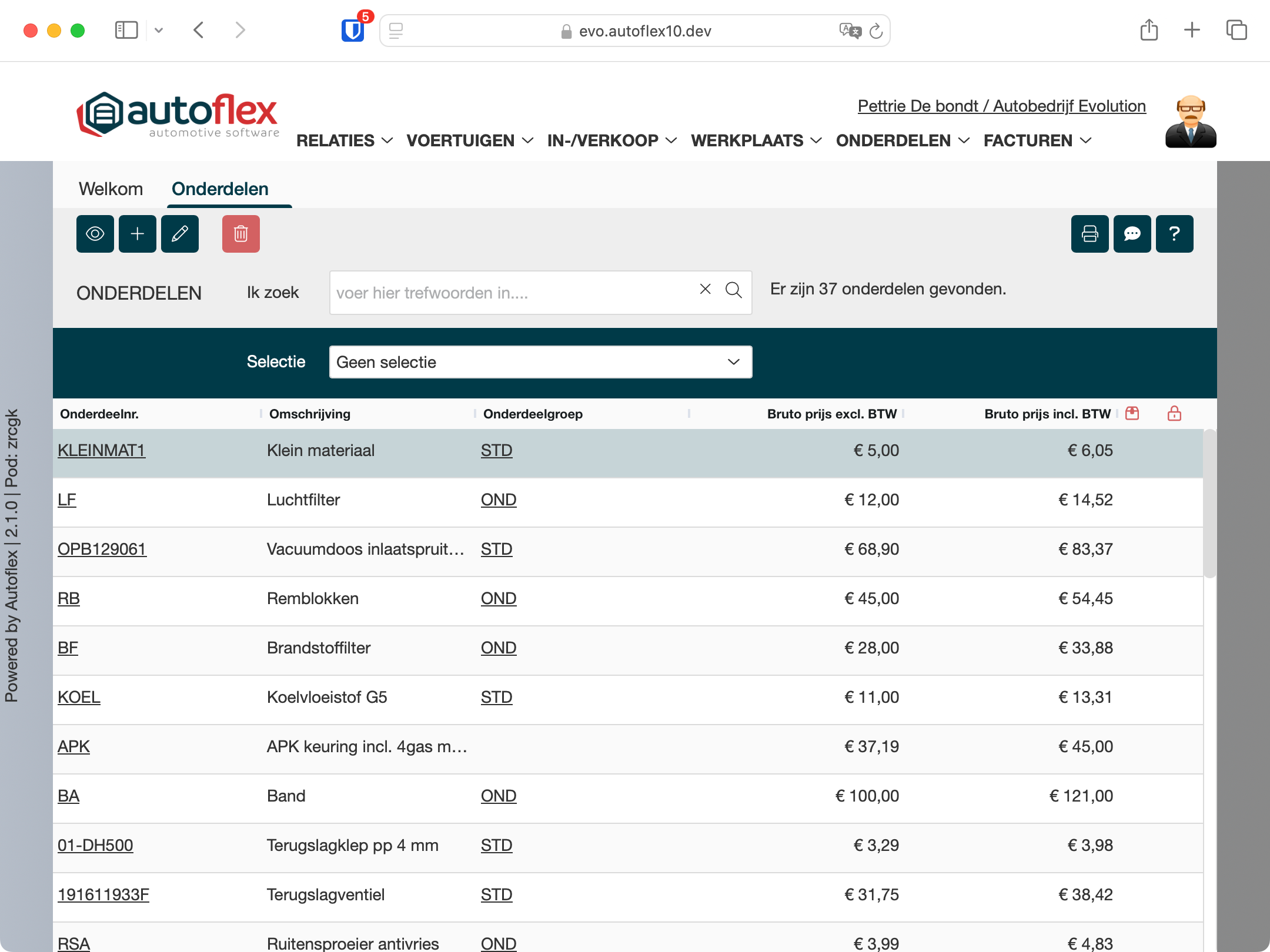Click Pettrie De bondt account link
The height and width of the screenshot is (952, 1270).
(x=1001, y=106)
